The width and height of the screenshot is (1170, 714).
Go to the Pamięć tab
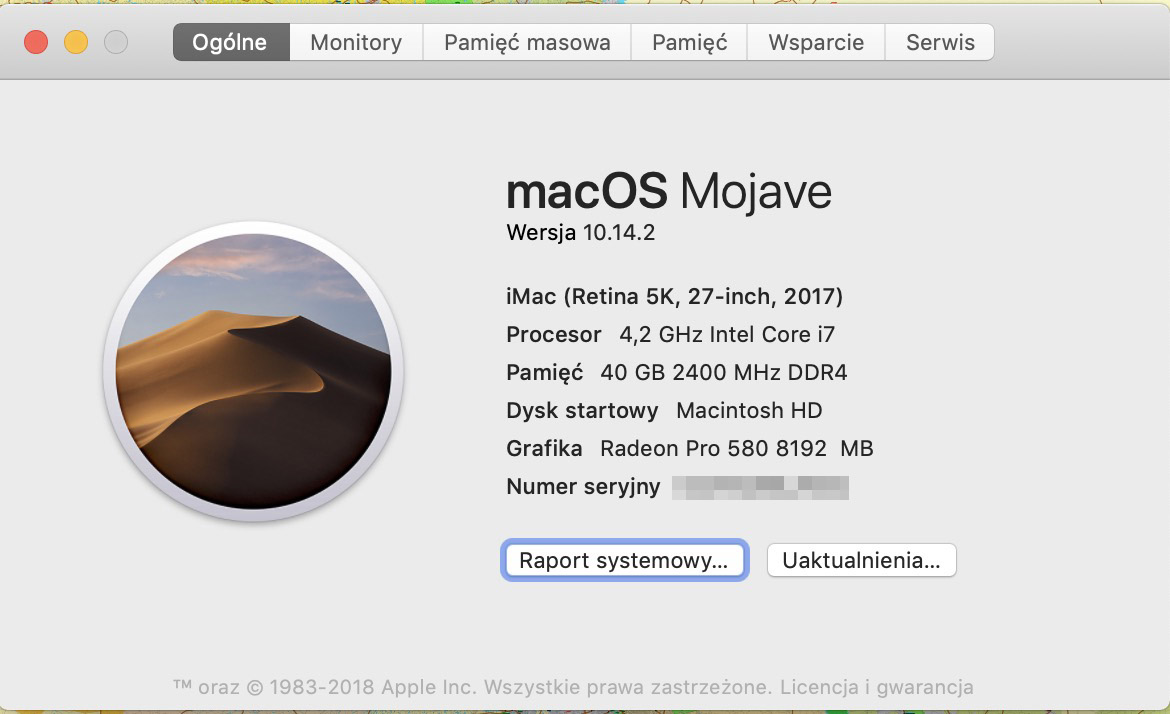pyautogui.click(x=689, y=42)
